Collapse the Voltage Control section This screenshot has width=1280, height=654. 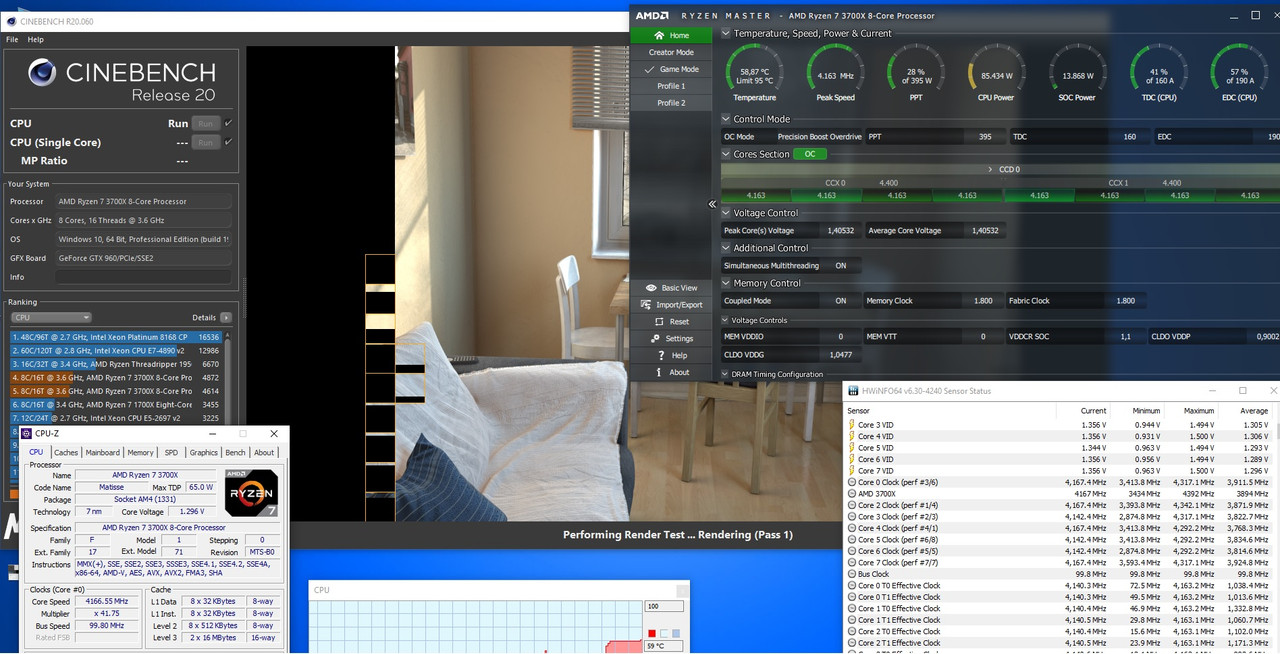point(726,213)
